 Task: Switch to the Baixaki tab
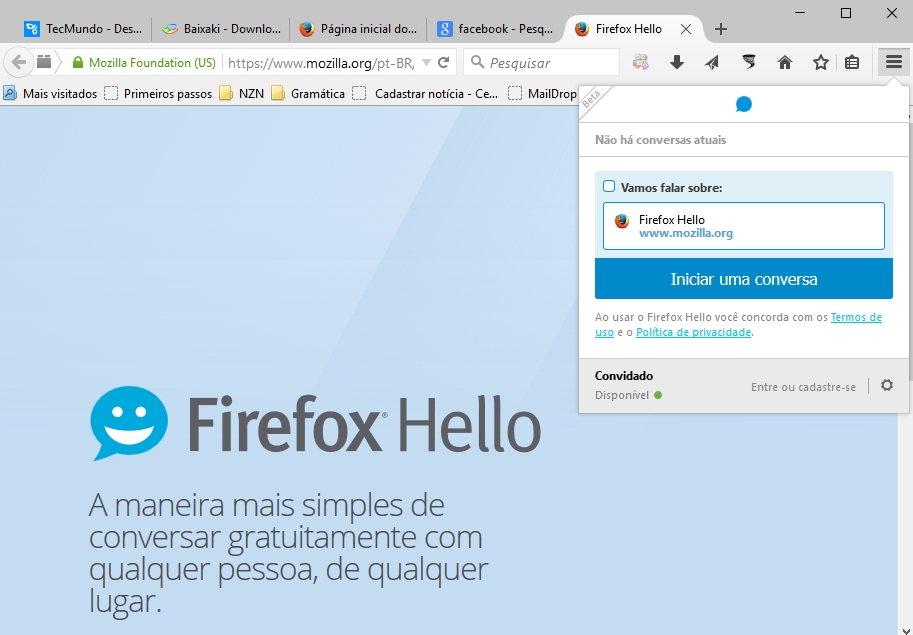pyautogui.click(x=221, y=29)
